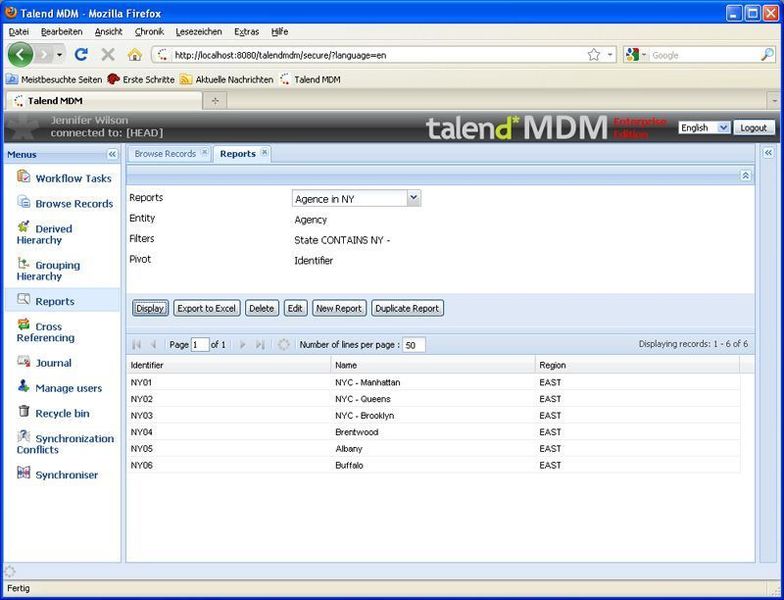Open the English language dropdown
This screenshot has width=784, height=600.
click(x=723, y=128)
